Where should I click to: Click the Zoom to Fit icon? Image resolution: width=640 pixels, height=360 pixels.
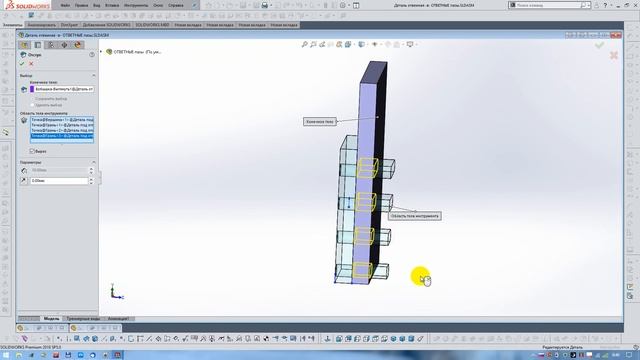(304, 44)
